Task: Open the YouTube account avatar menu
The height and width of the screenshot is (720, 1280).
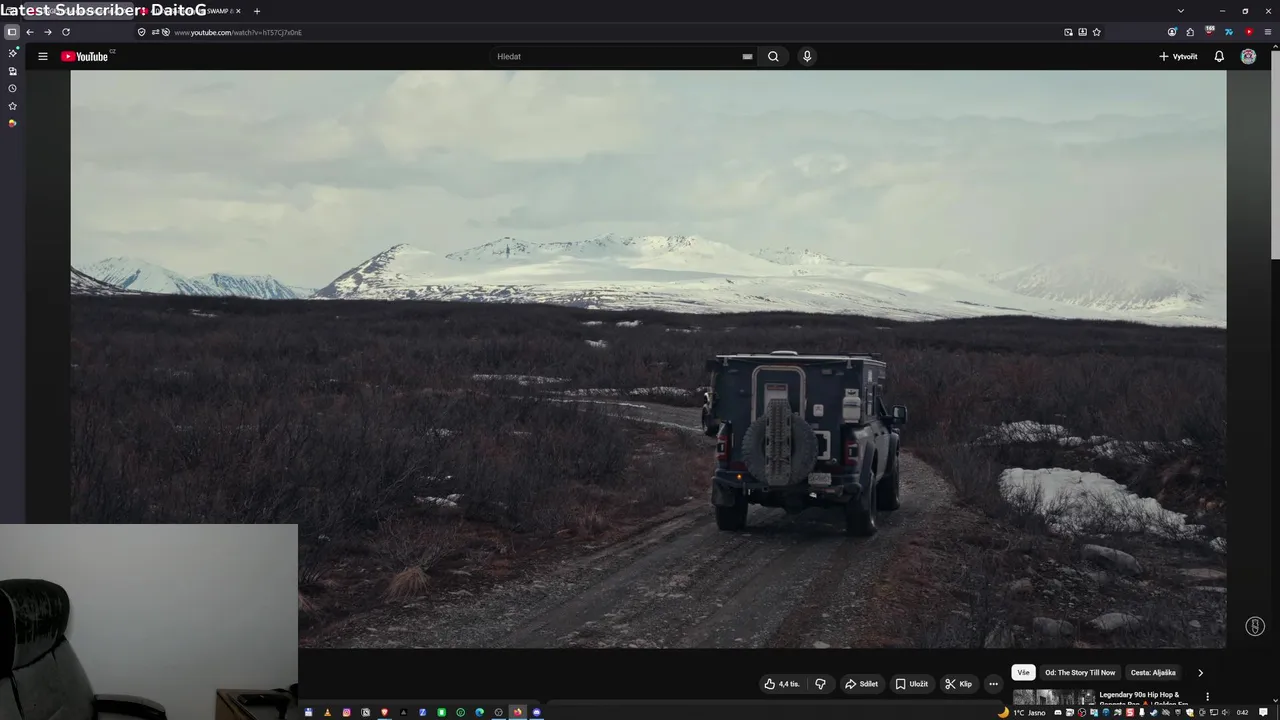Action: pos(1248,56)
